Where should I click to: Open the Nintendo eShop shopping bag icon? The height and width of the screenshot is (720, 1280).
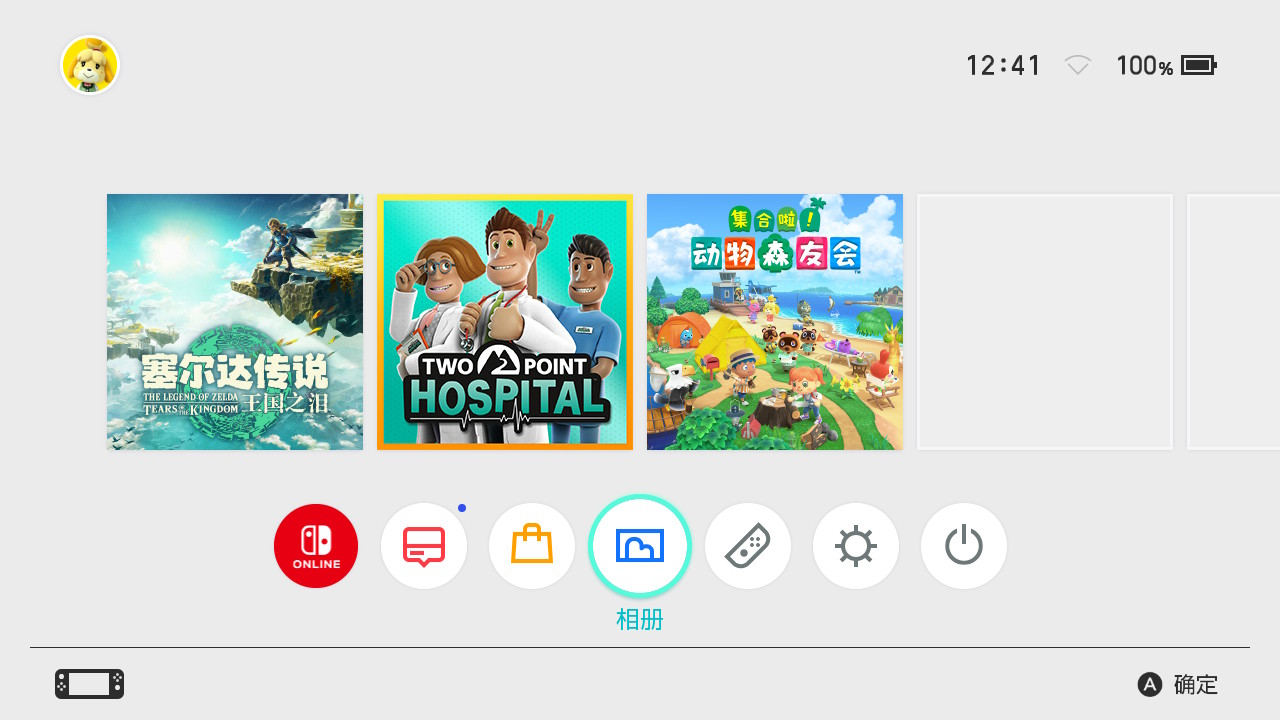pos(532,546)
